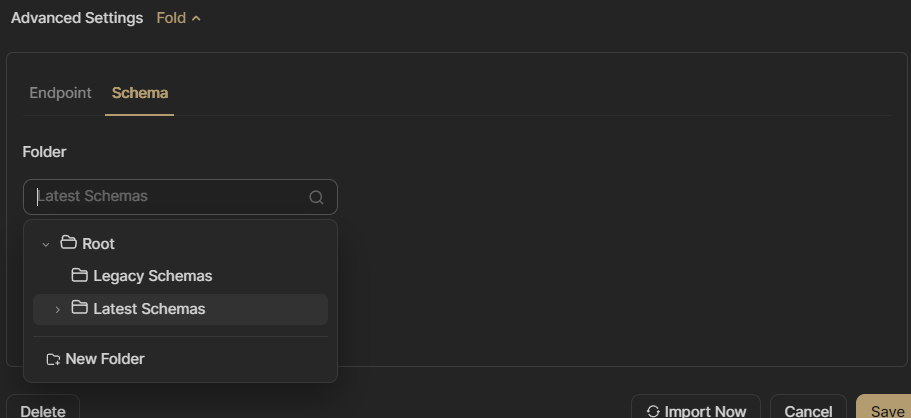This screenshot has height=418, width=911.
Task: Click the magnifier icon in the folder search
Action: [x=316, y=197]
